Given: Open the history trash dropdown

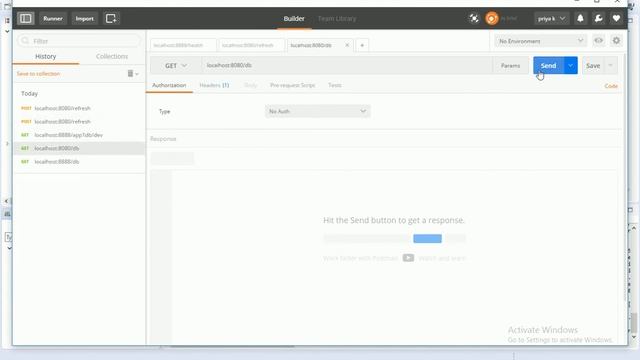Looking at the screenshot, I should (x=133, y=73).
